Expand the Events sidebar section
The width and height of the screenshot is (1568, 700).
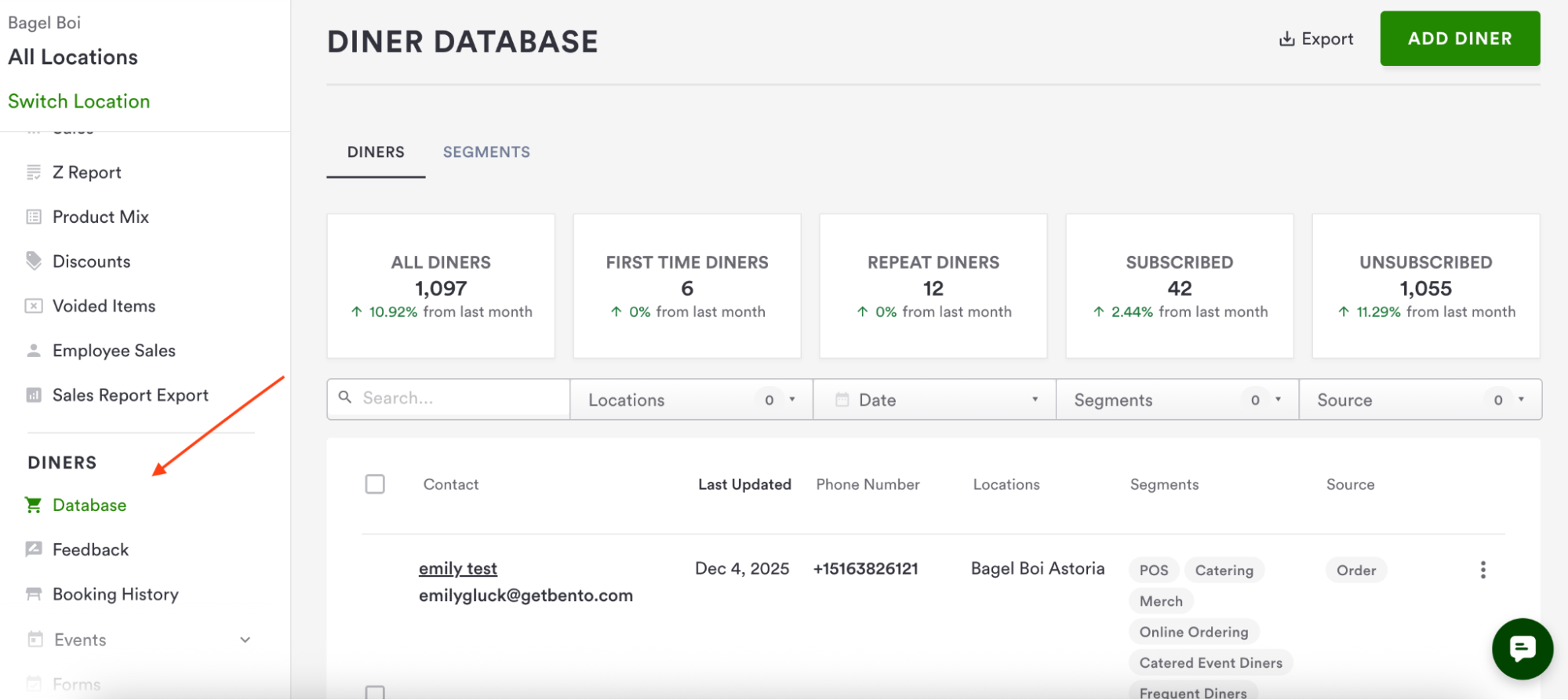(x=245, y=640)
